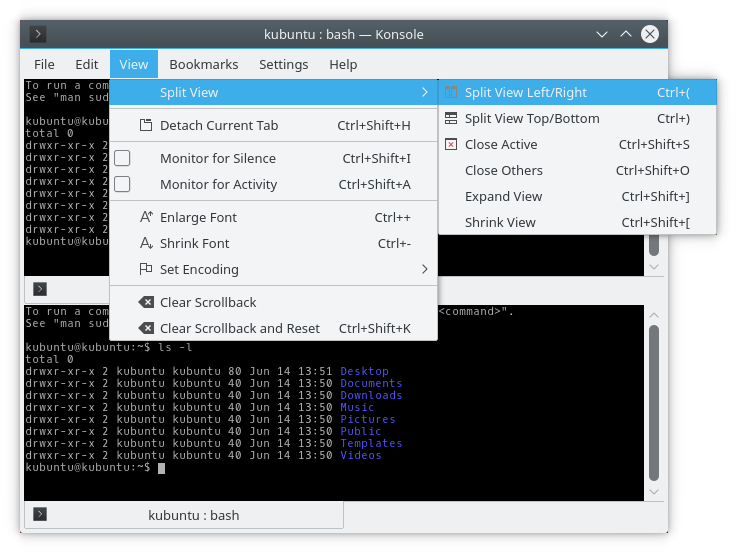Select Expand View in submenu
737x553 pixels.
(578, 196)
